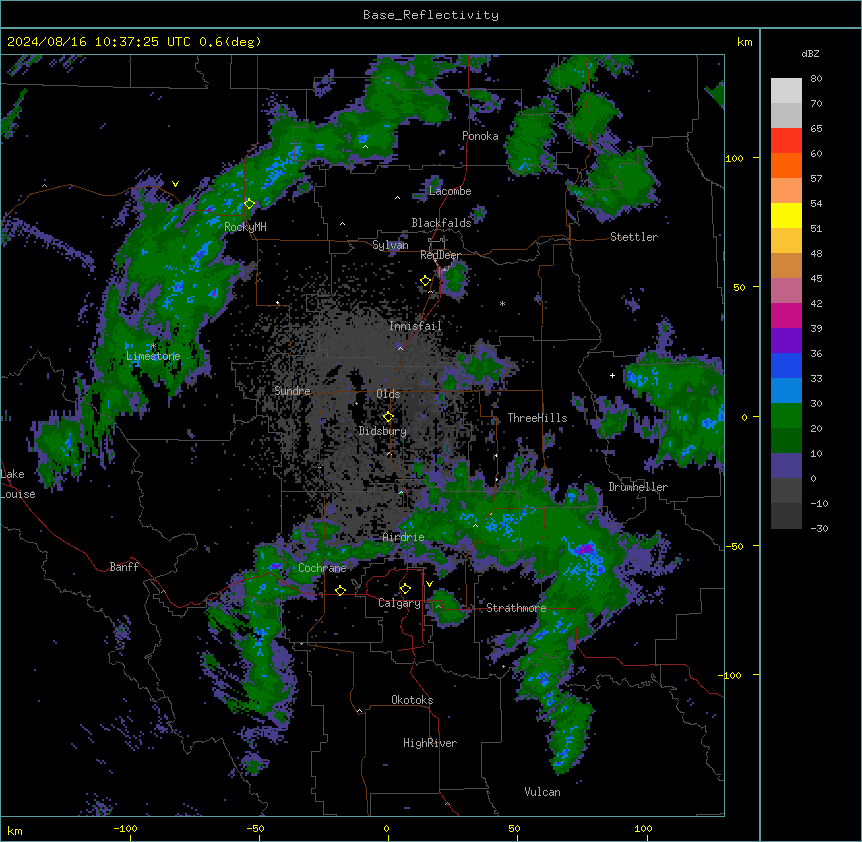Select the Vulcan label

click(543, 792)
